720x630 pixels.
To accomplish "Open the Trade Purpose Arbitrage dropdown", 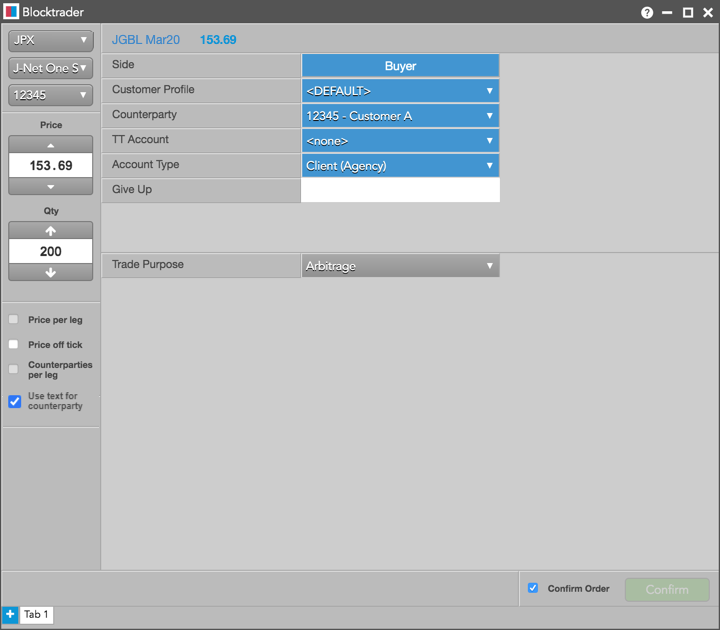I will click(x=400, y=266).
